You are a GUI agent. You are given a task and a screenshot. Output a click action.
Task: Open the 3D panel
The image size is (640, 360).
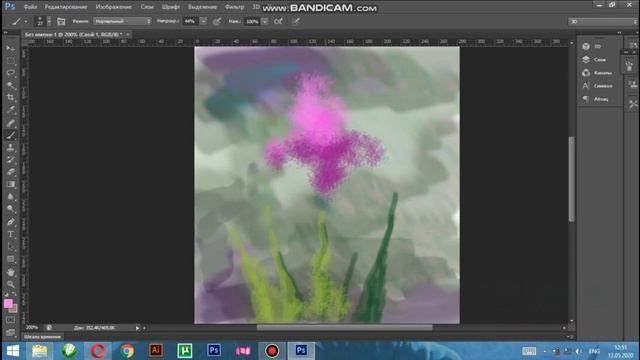(592, 46)
